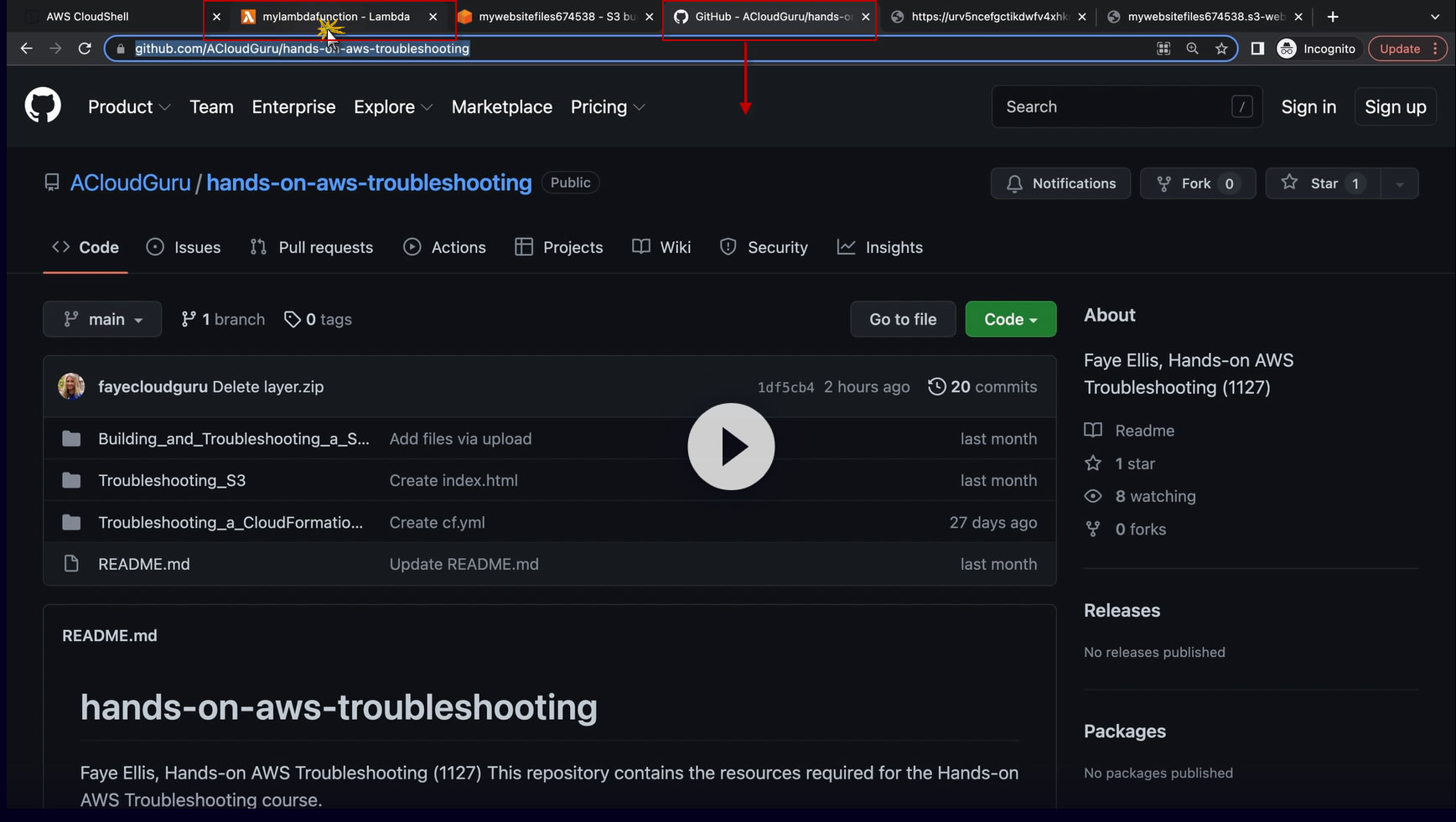Click the Notifications button
Viewport: 1456px width, 822px height.
(1060, 184)
